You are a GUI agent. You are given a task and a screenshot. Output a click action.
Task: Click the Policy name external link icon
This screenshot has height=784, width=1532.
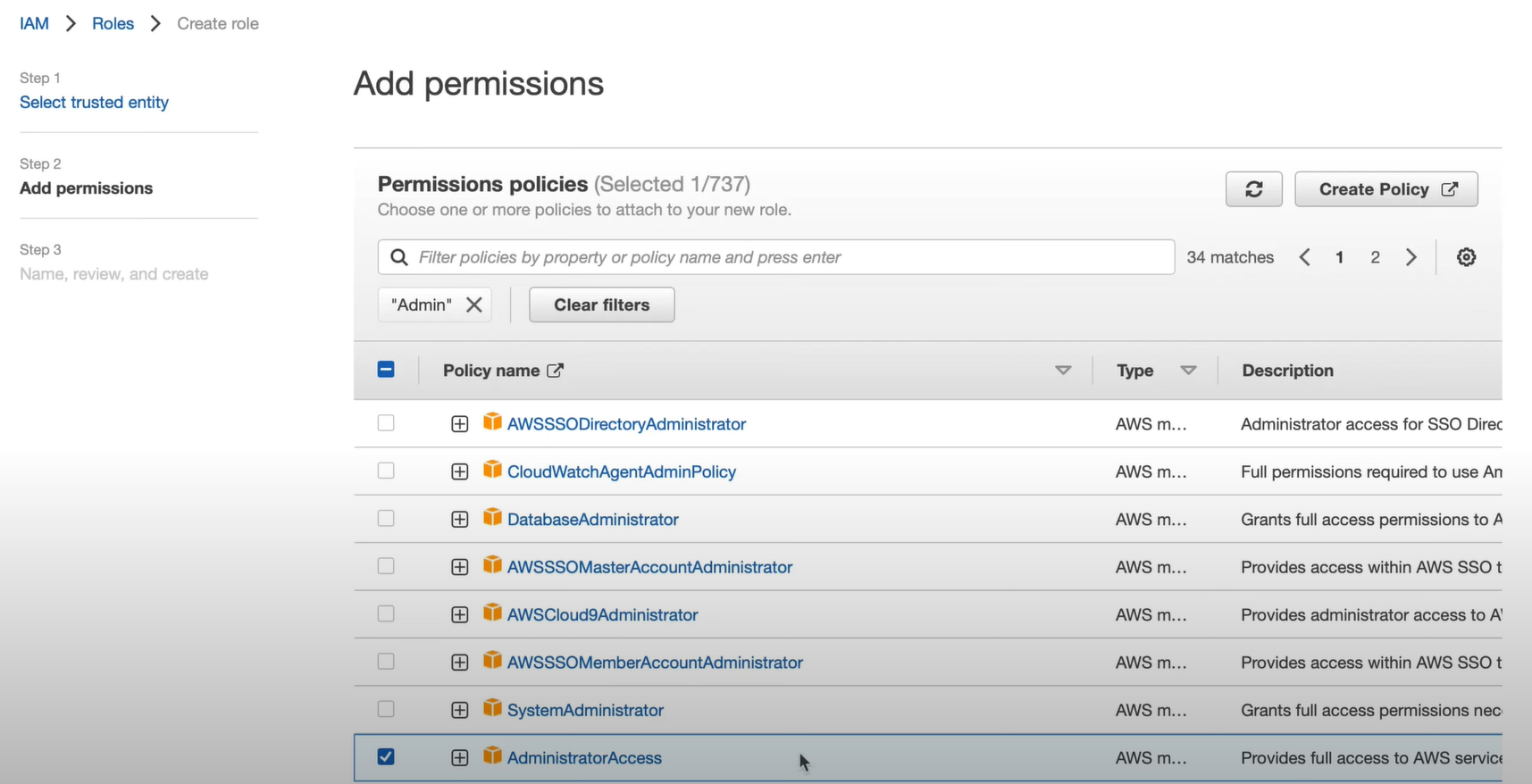(x=556, y=371)
